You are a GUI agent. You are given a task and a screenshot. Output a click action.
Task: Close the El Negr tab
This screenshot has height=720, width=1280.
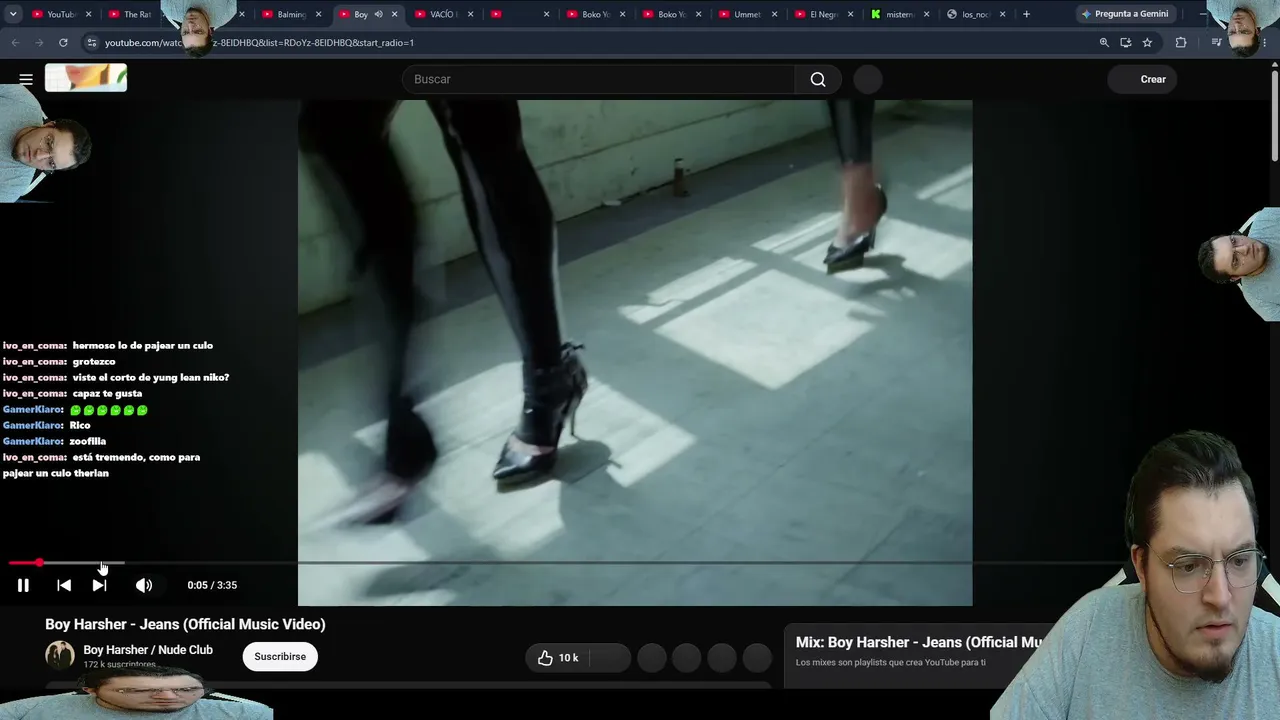point(850,14)
